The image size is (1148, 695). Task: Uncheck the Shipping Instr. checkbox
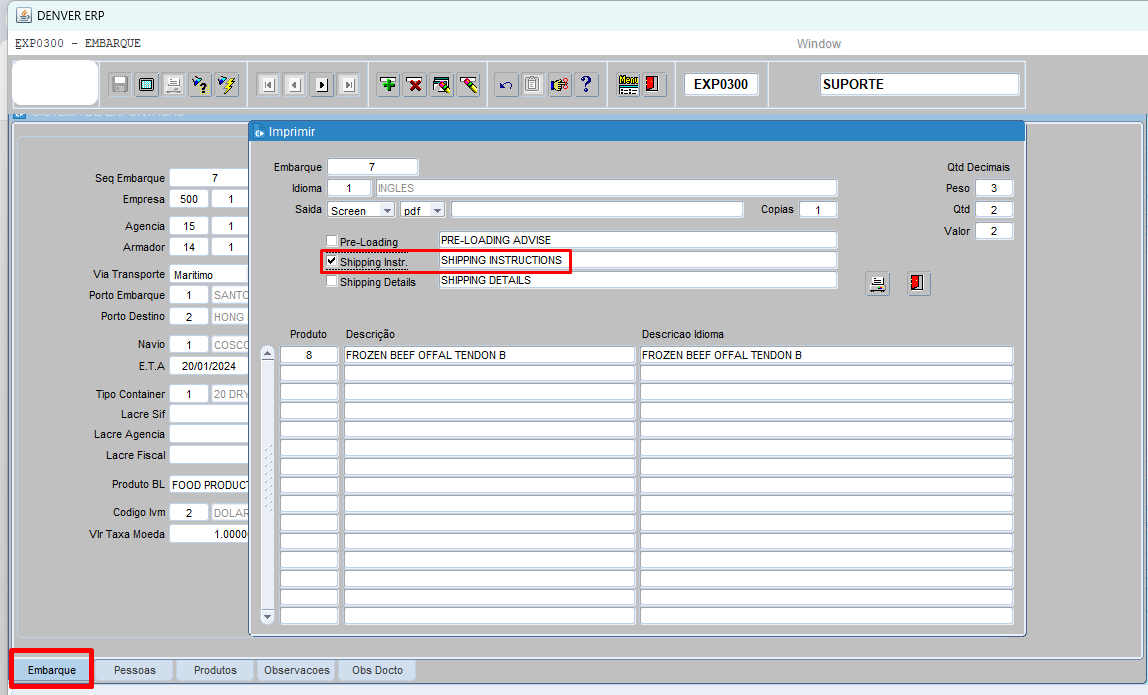point(332,261)
